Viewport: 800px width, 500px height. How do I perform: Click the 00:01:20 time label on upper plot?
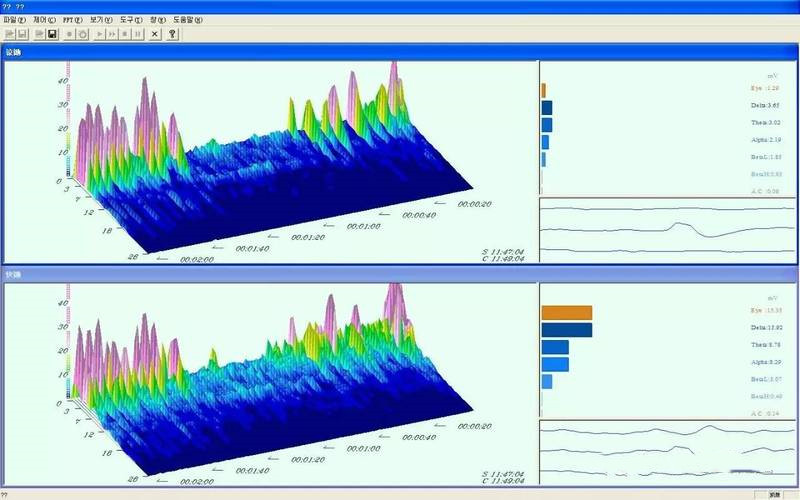[308, 238]
